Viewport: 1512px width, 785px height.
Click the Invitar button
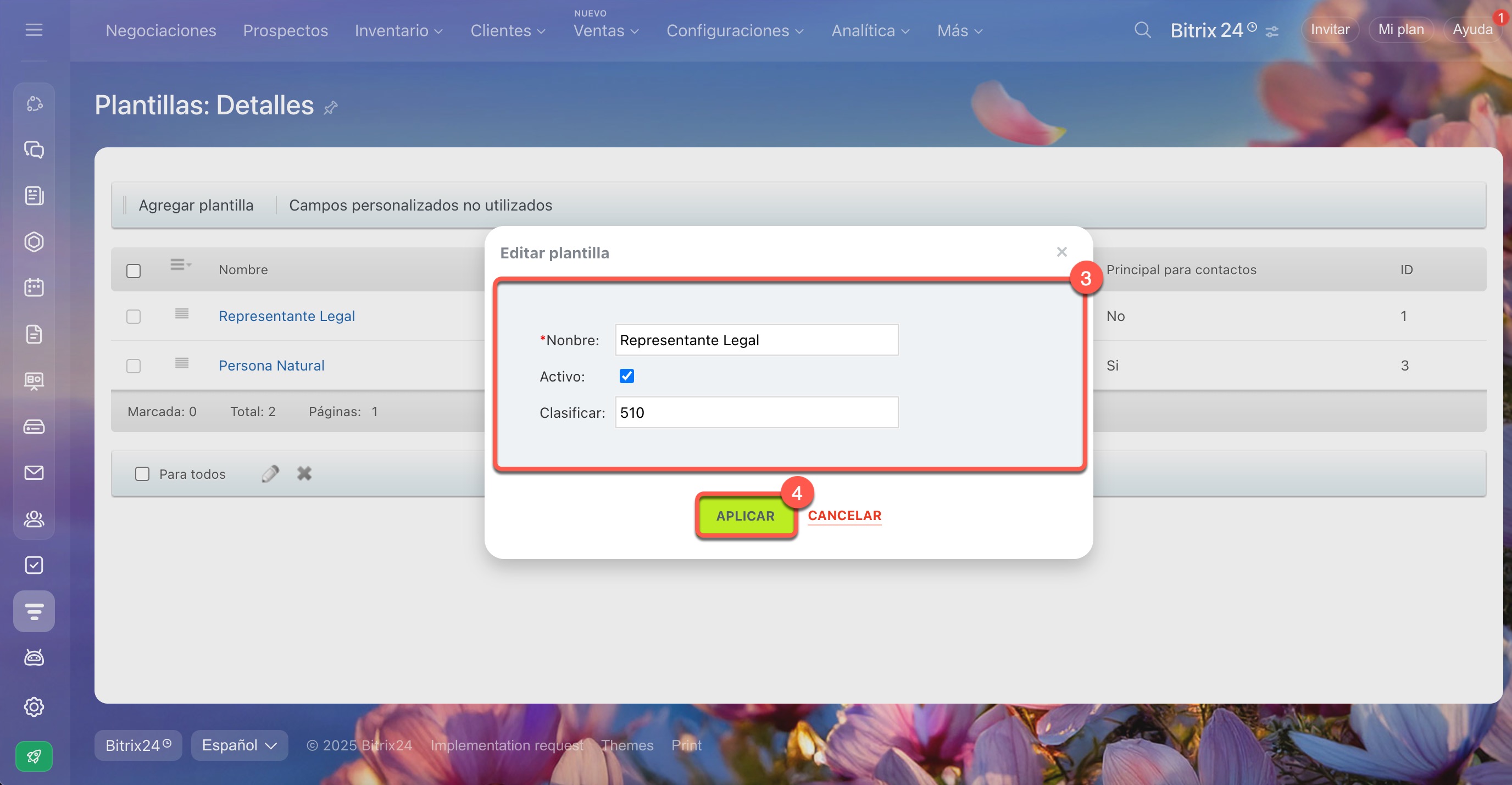click(1330, 29)
